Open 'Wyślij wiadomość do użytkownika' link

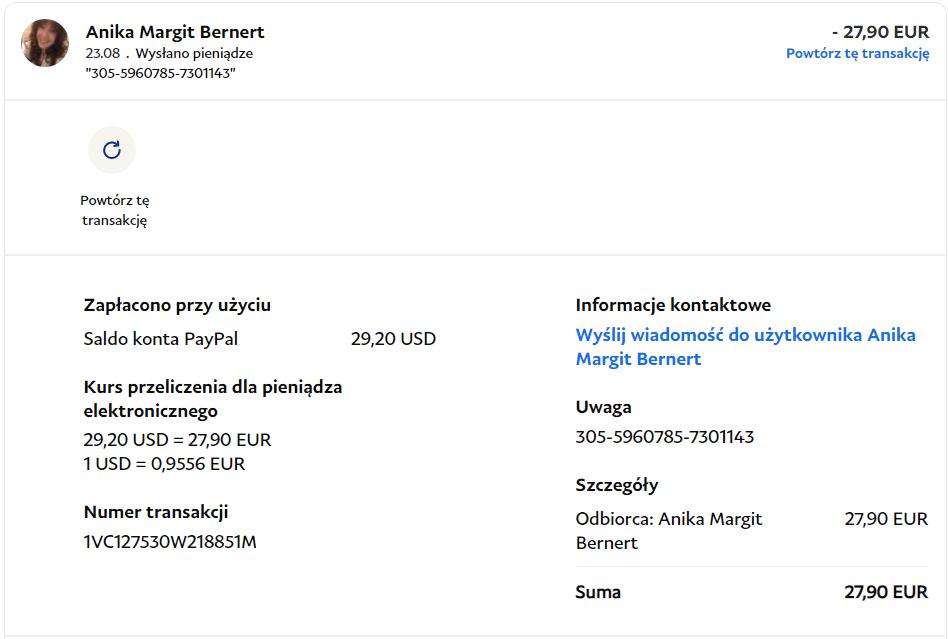click(x=745, y=347)
